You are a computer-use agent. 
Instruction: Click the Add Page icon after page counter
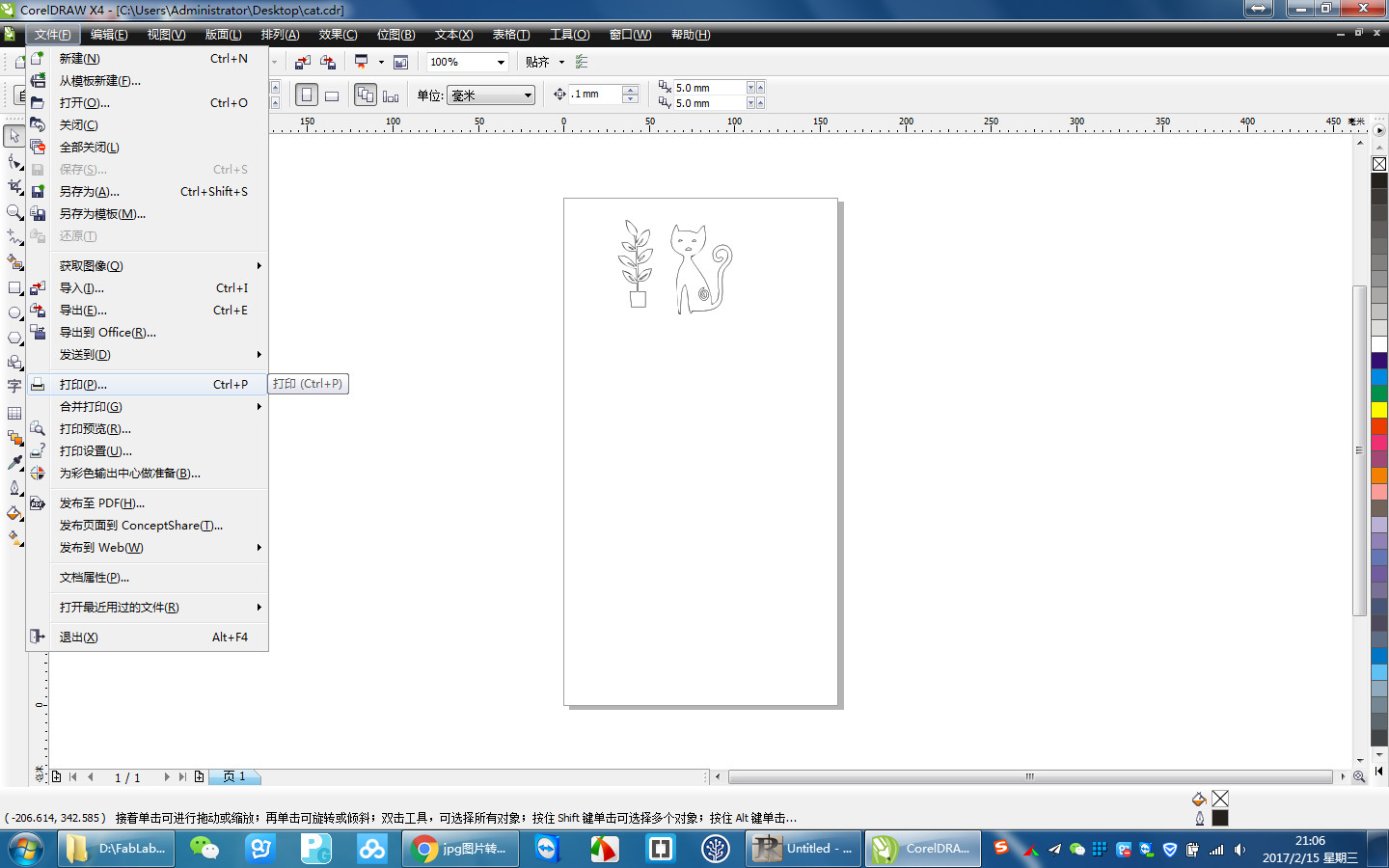[x=199, y=776]
